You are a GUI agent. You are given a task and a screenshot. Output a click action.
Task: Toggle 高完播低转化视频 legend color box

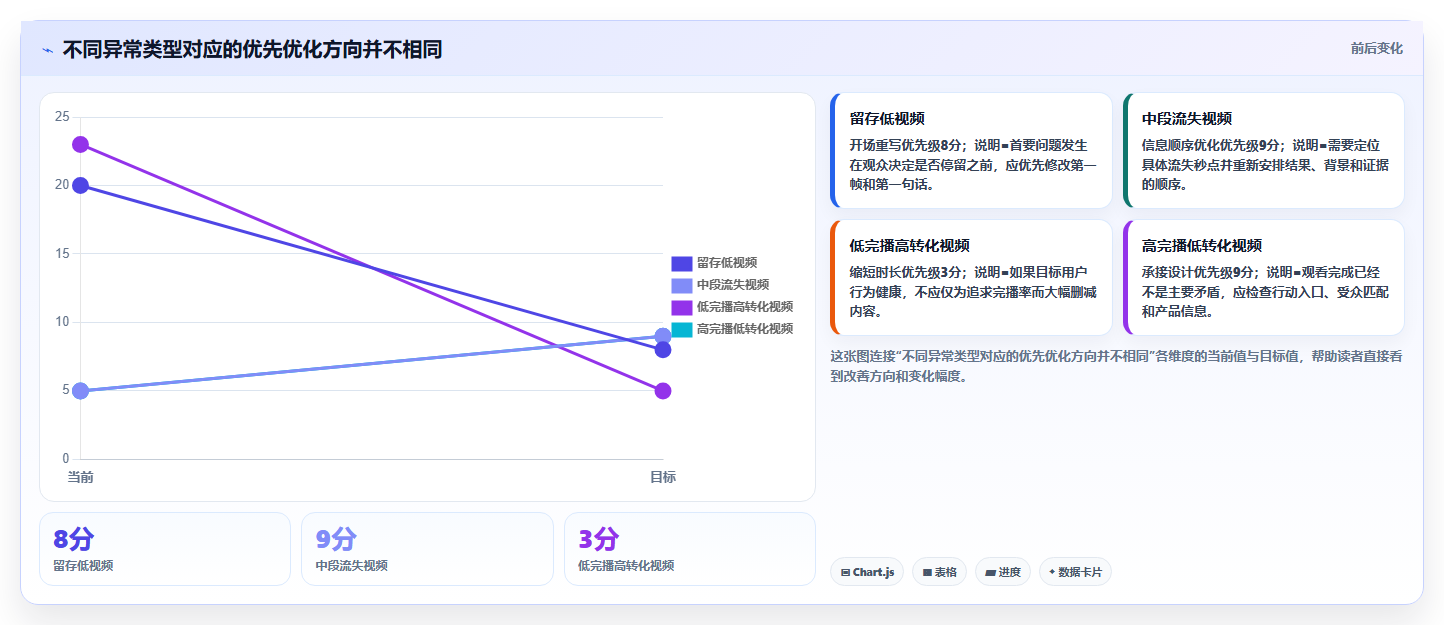pyautogui.click(x=681, y=329)
